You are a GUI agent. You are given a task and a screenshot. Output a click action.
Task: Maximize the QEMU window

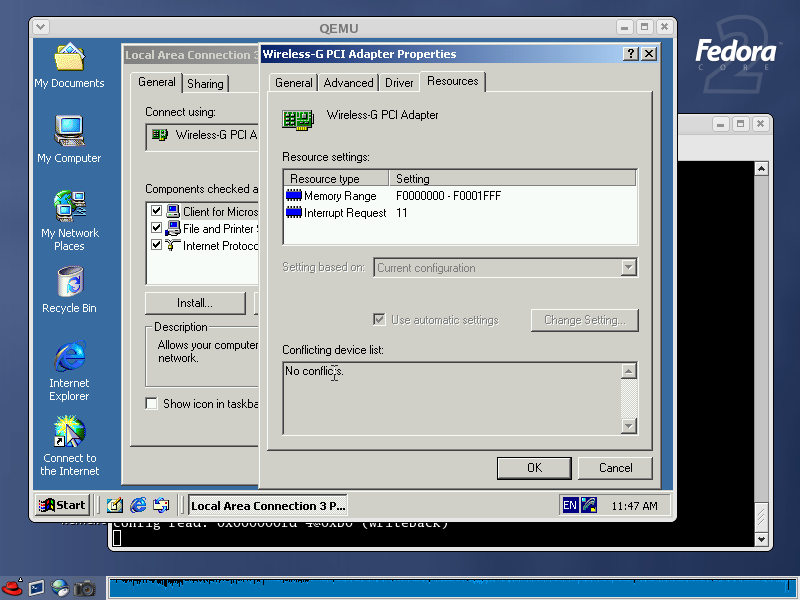pos(644,27)
